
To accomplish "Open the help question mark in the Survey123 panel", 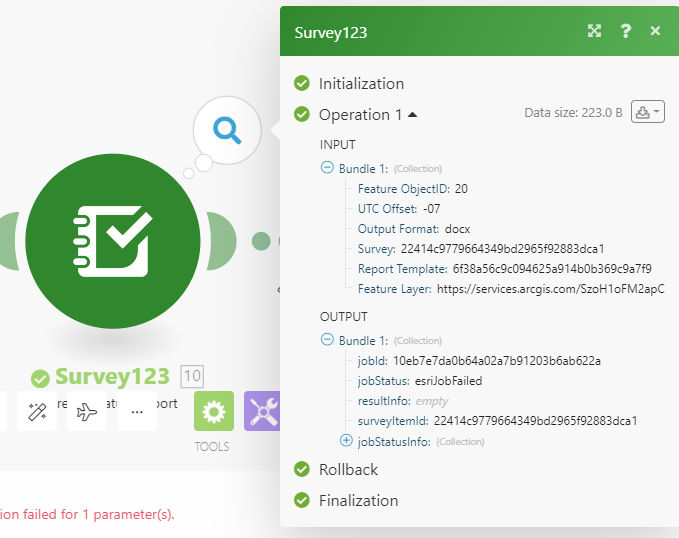I will (625, 31).
